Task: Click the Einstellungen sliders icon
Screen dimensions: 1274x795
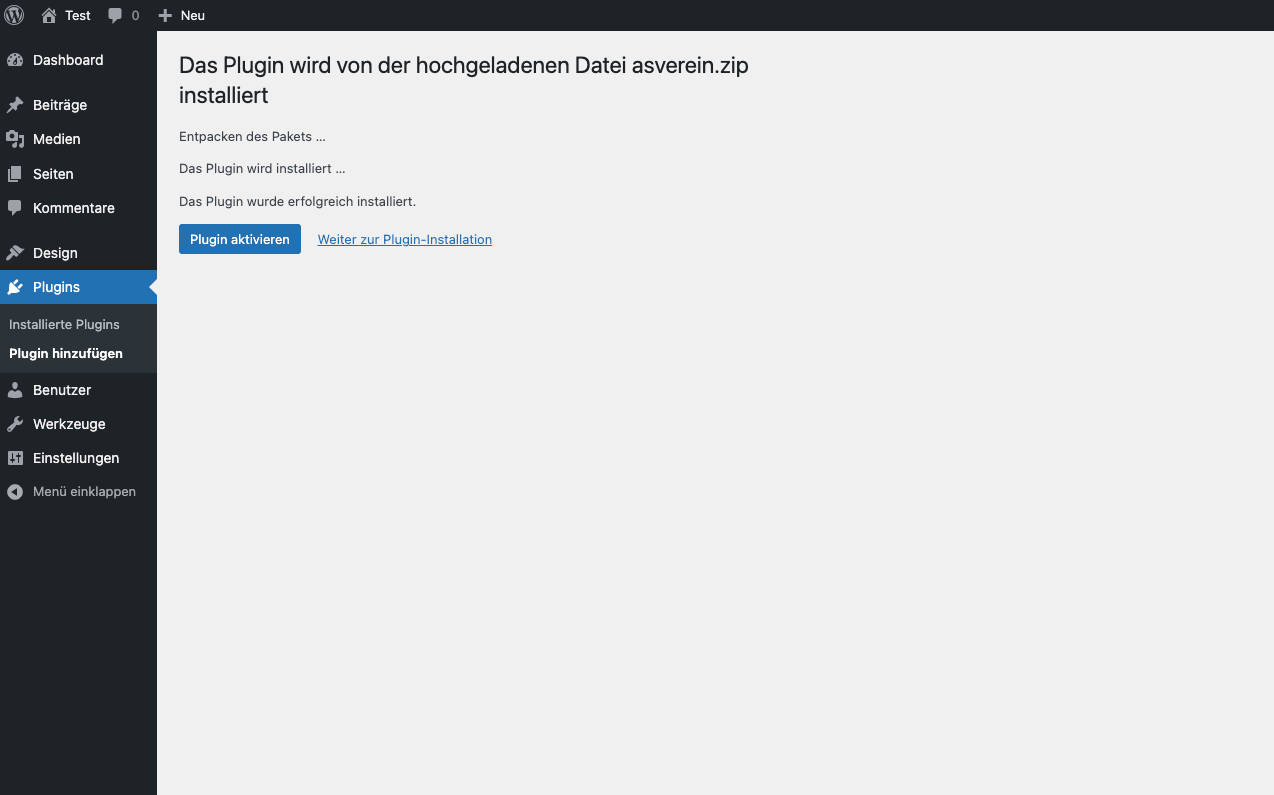Action: [15, 458]
